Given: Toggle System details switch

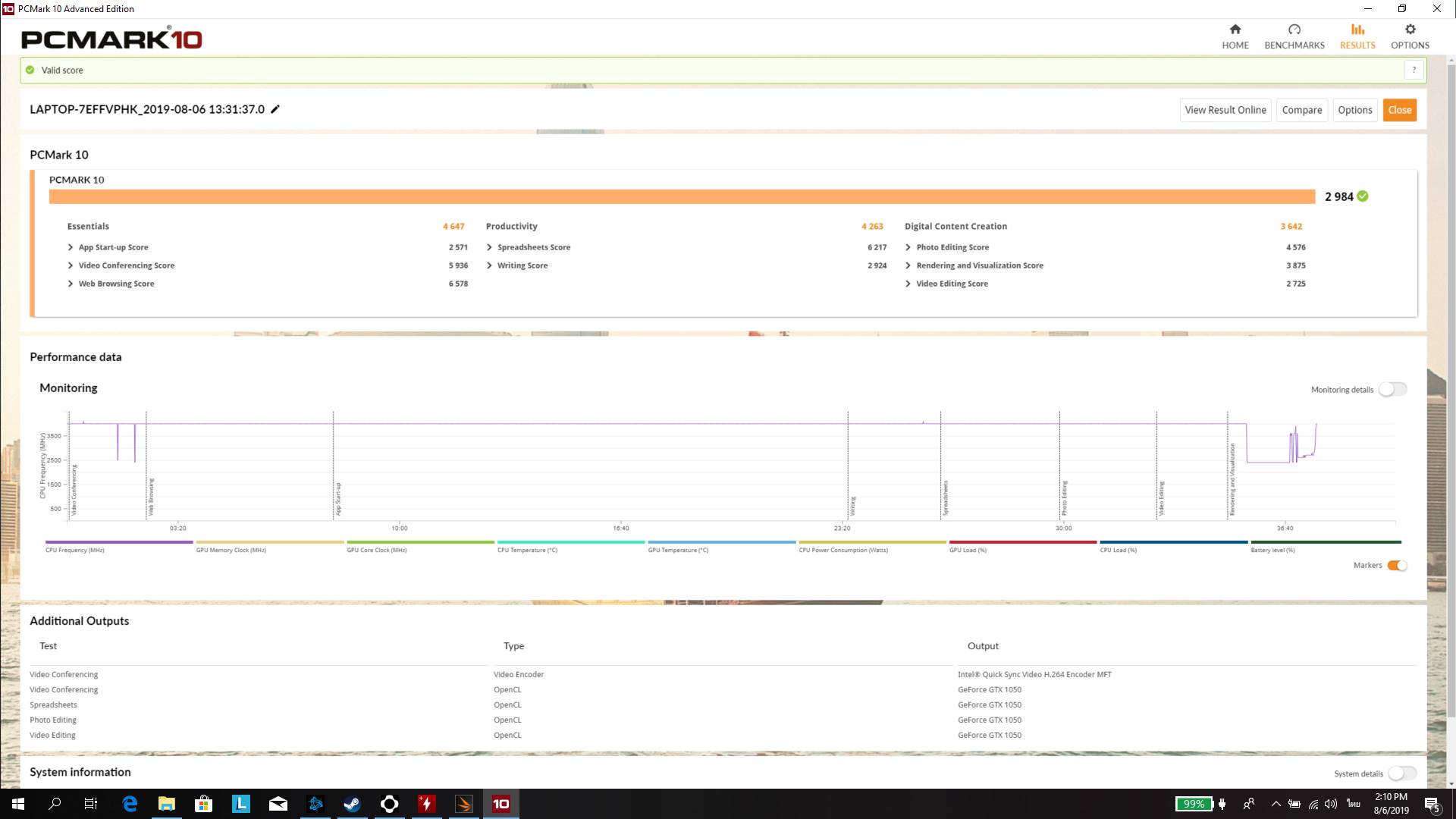Looking at the screenshot, I should [1402, 773].
